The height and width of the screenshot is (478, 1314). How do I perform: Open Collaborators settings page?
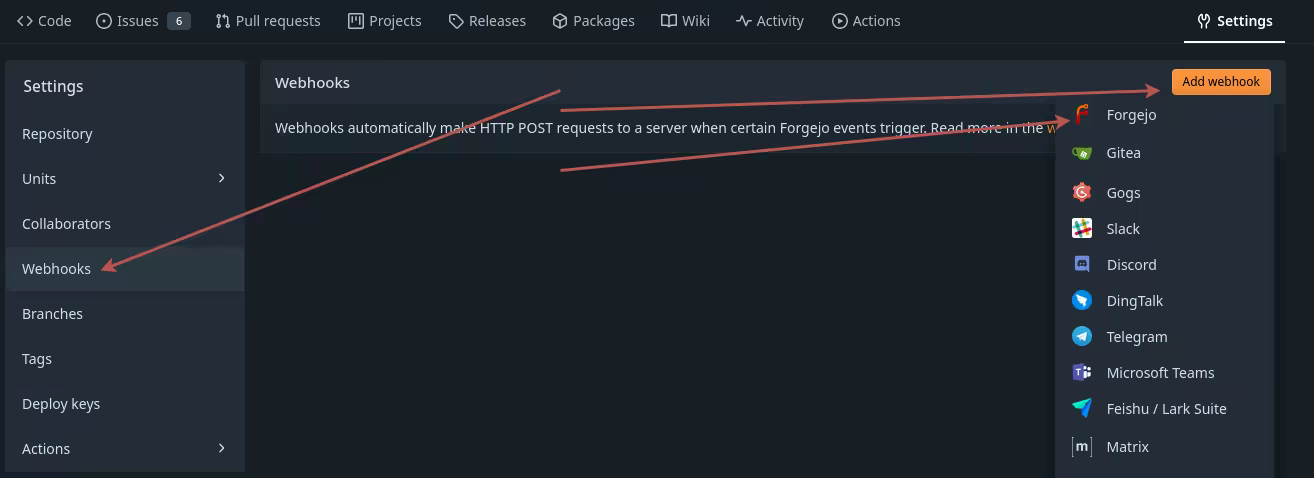click(x=66, y=224)
